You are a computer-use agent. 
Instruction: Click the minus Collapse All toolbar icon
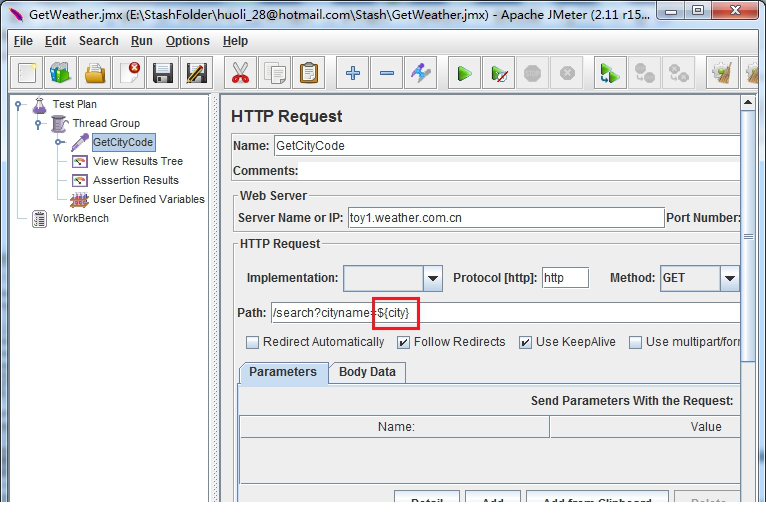[x=387, y=73]
